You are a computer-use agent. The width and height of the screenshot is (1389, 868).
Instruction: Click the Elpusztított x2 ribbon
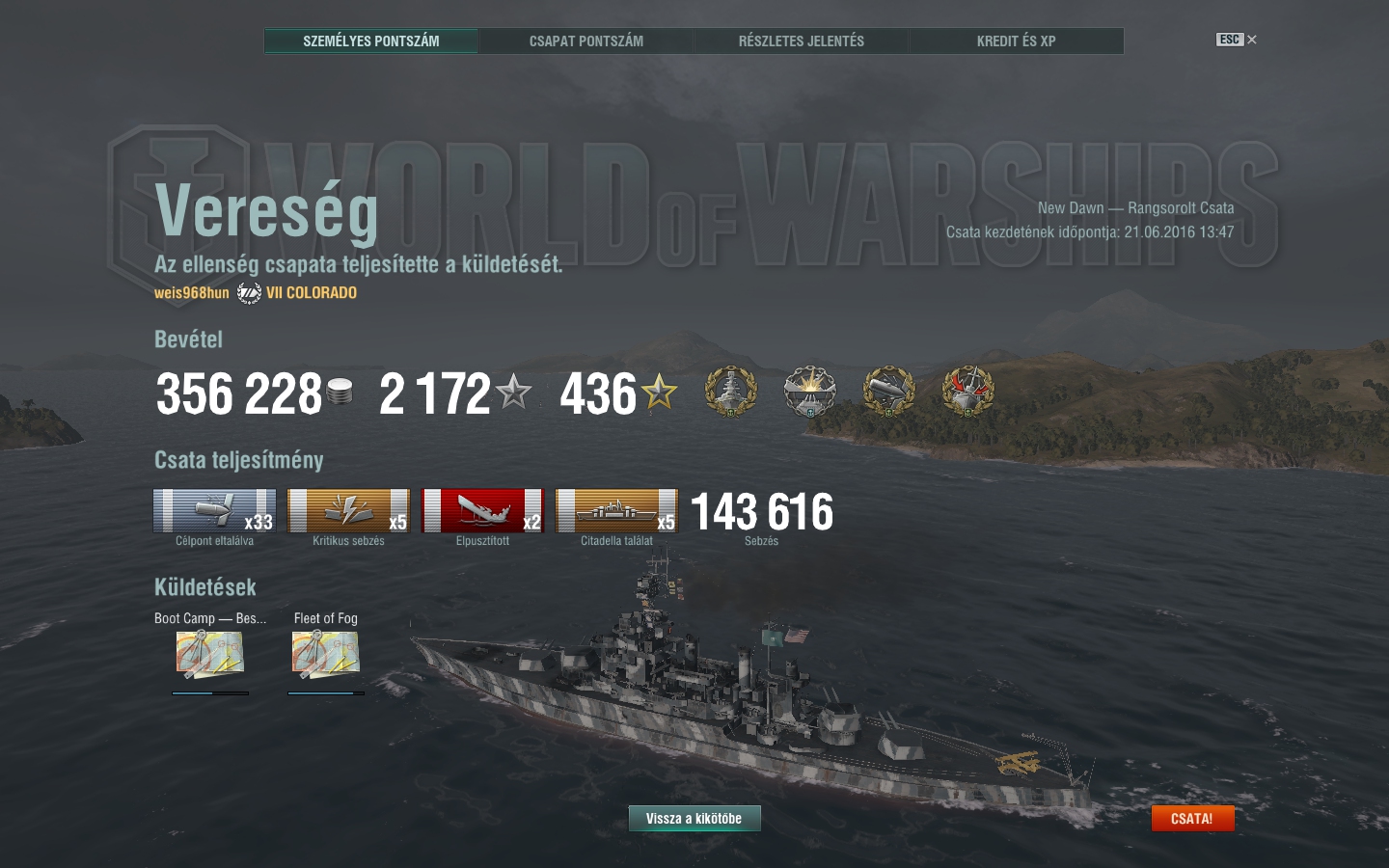[x=482, y=511]
